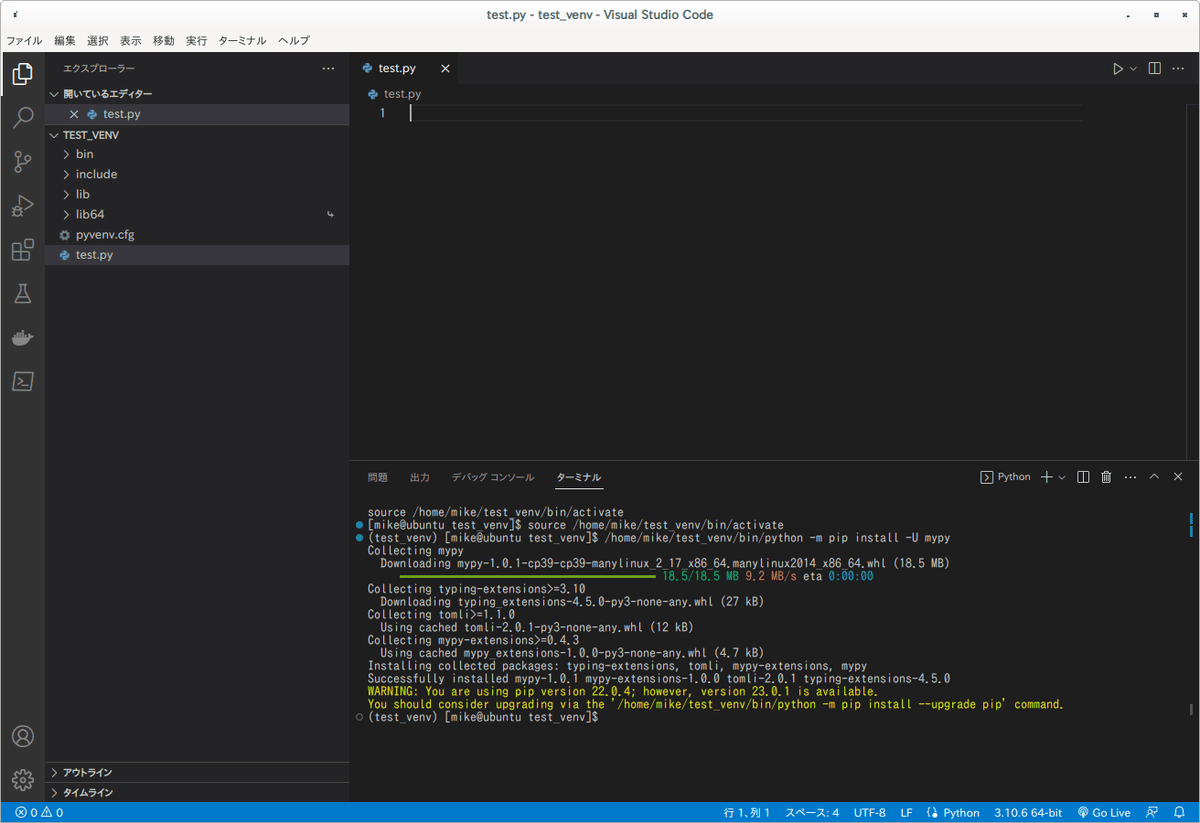
Task: Expand the lib folder
Action: point(197,194)
